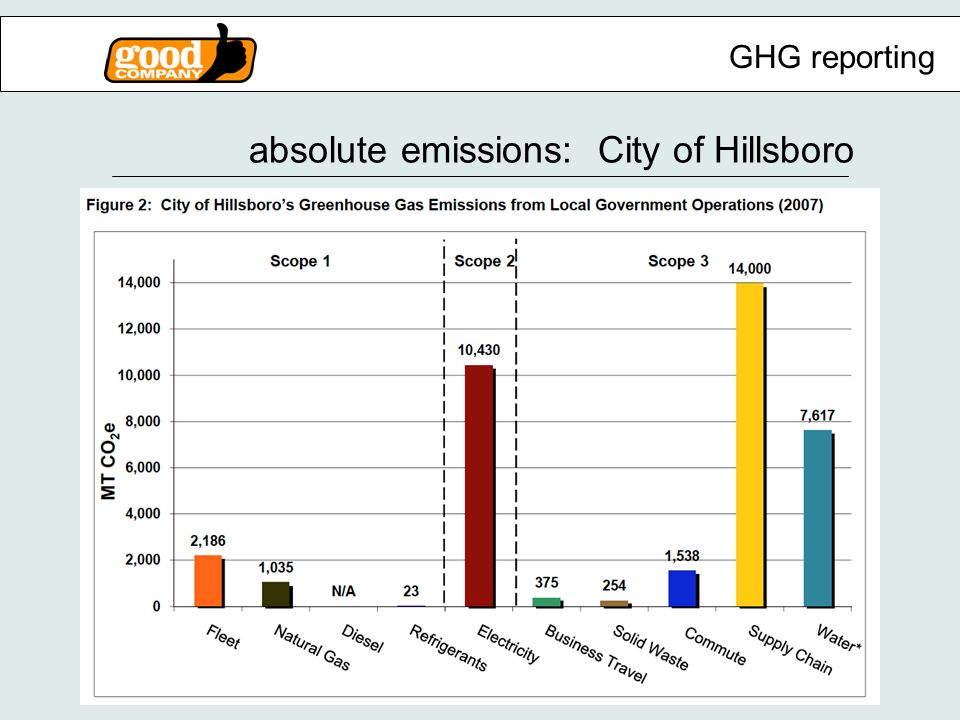Click the 2,186 data label
Screen dimensions: 960x720
208,541
